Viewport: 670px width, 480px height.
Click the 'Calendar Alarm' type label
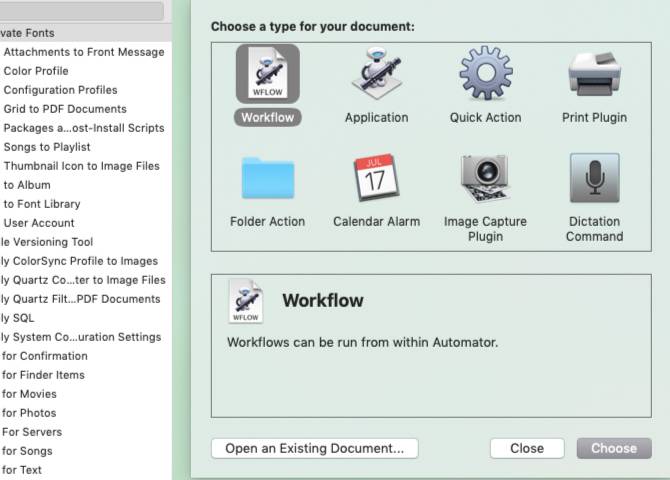[x=376, y=221]
